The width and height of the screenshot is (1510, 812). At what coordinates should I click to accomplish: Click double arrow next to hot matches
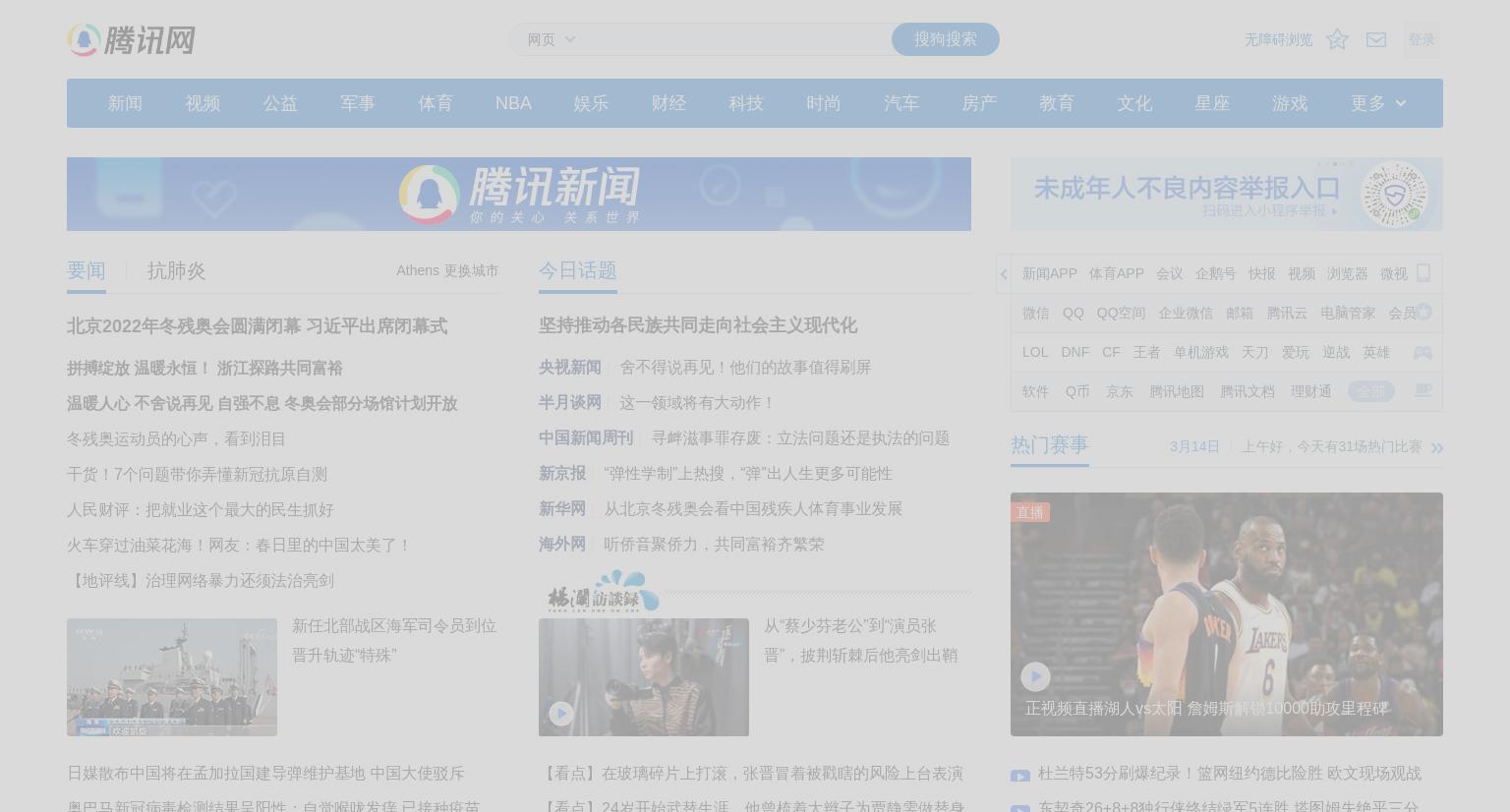pos(1436,447)
